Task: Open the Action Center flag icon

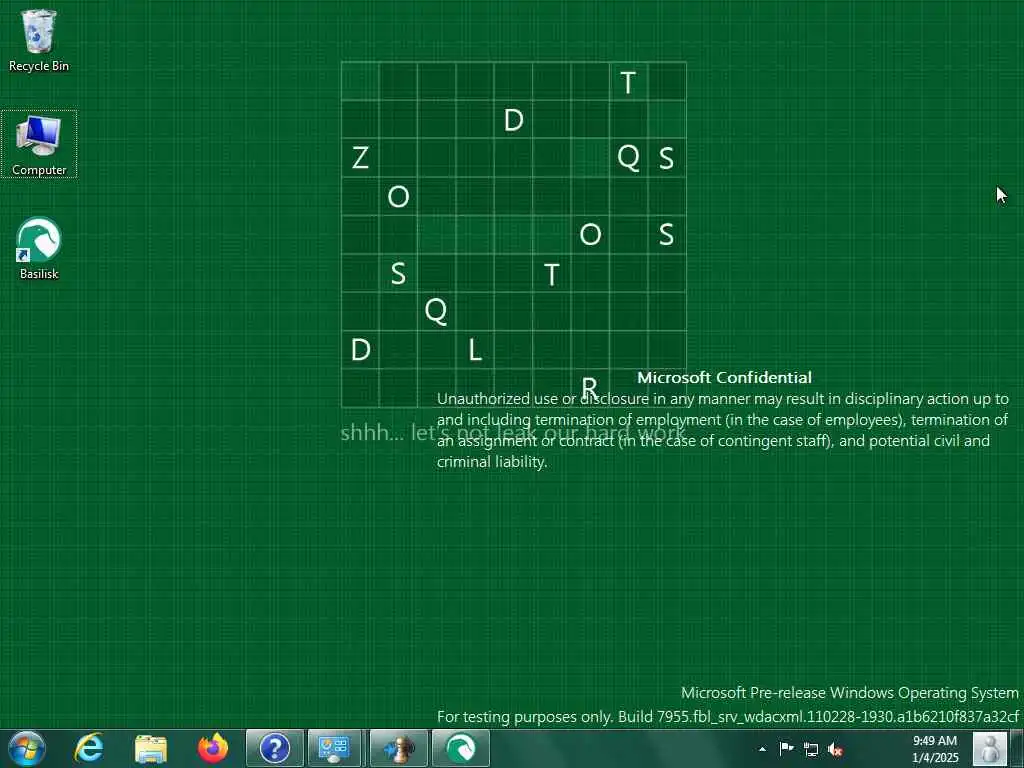Action: click(x=786, y=748)
